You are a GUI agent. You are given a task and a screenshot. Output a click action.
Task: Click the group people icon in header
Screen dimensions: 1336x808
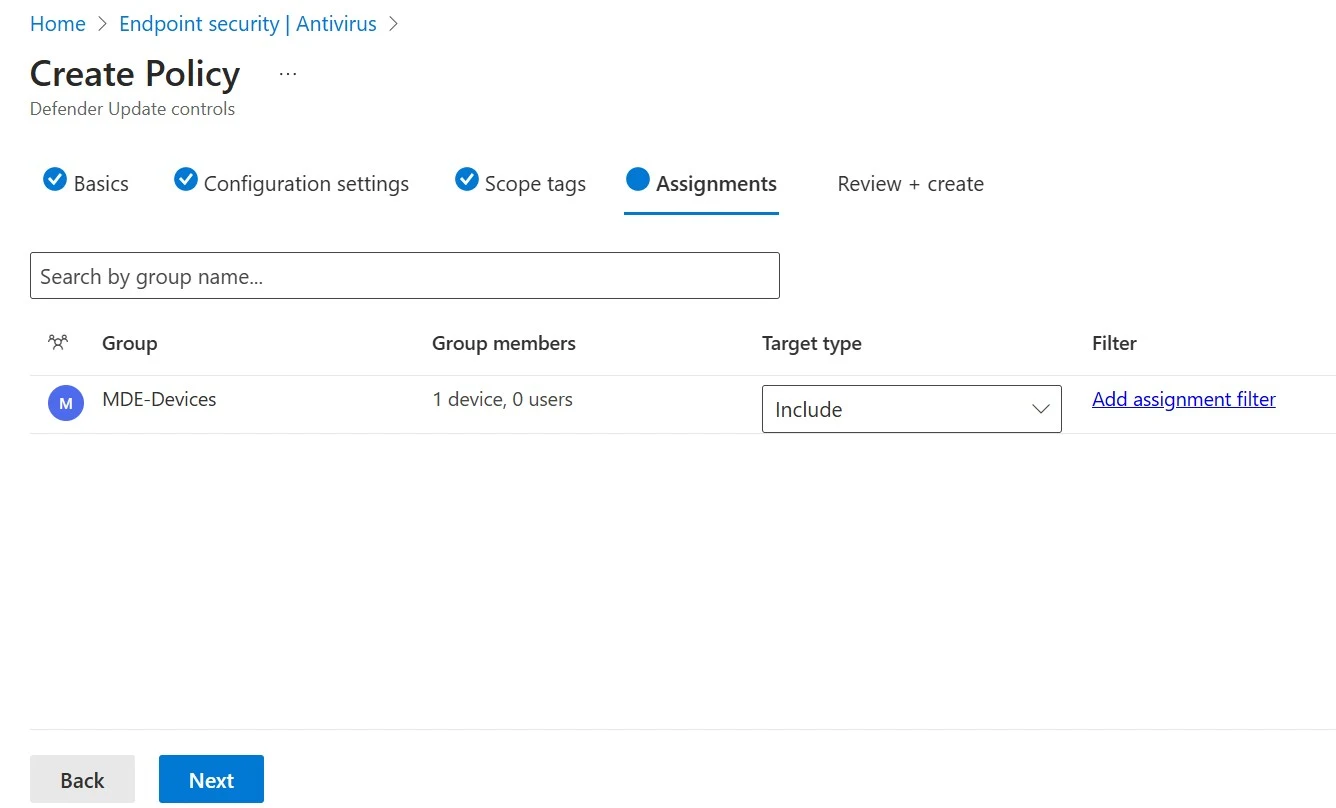pos(58,343)
